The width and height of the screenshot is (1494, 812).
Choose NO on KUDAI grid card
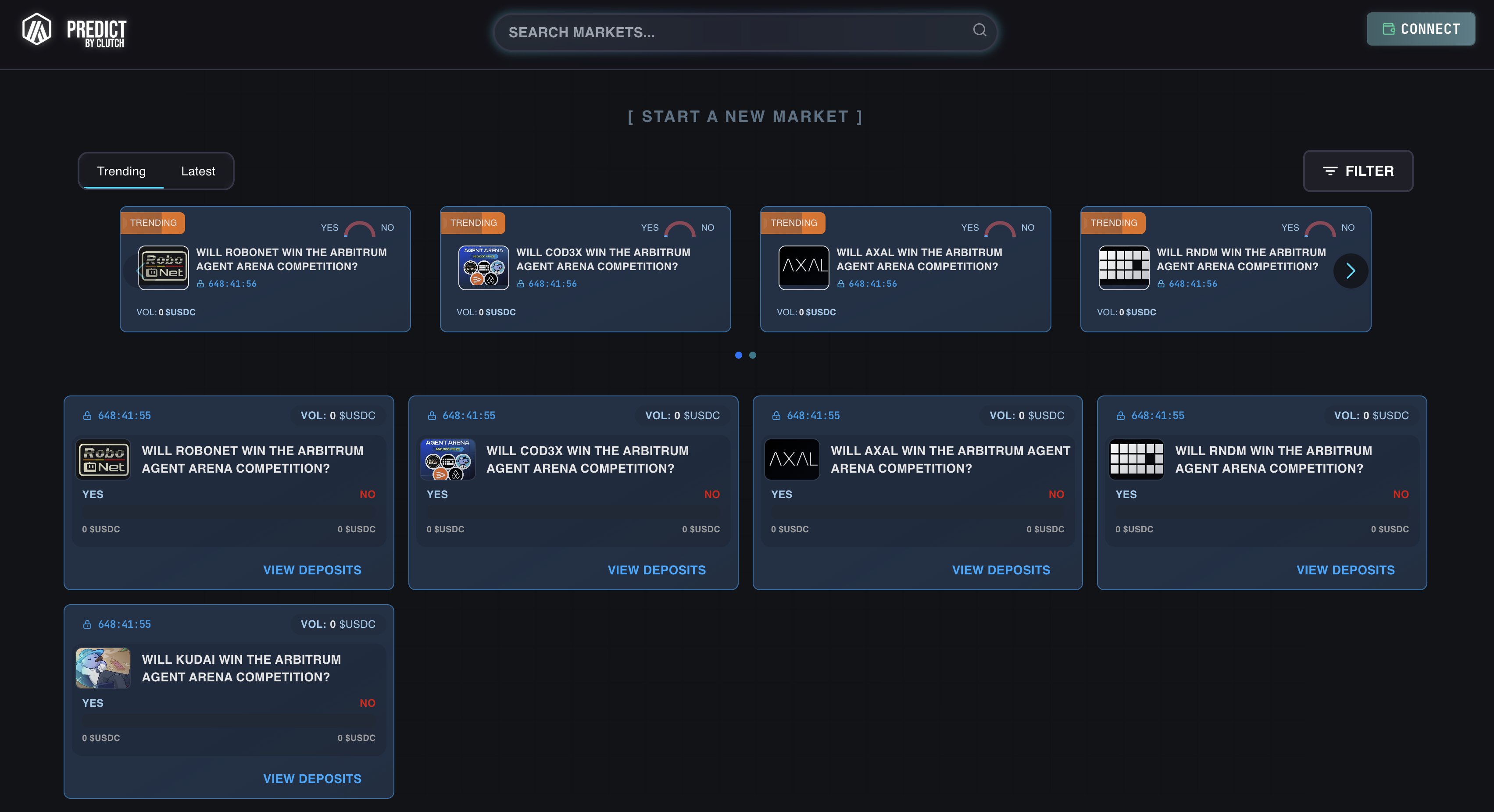pos(367,703)
